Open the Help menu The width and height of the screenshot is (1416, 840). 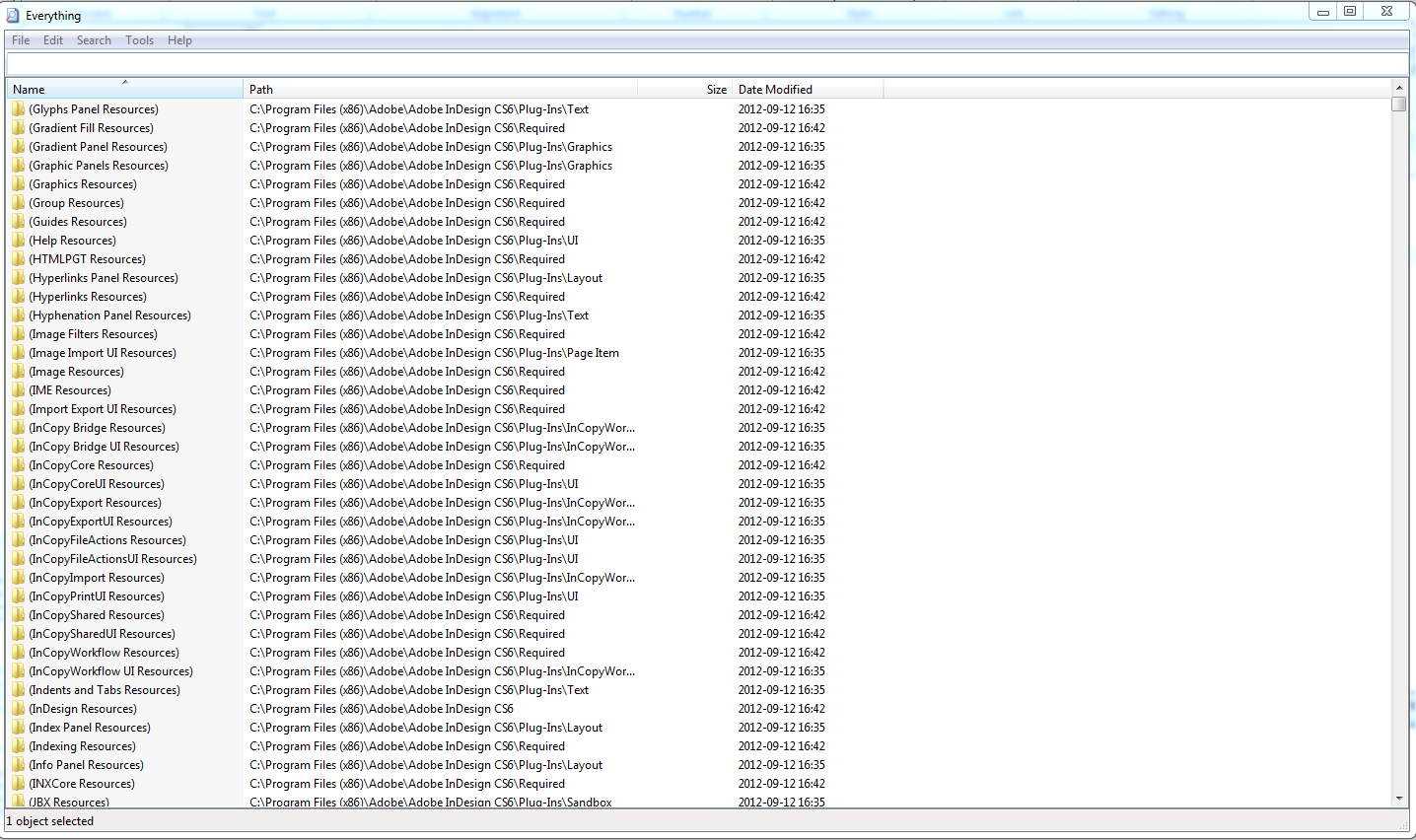[179, 40]
